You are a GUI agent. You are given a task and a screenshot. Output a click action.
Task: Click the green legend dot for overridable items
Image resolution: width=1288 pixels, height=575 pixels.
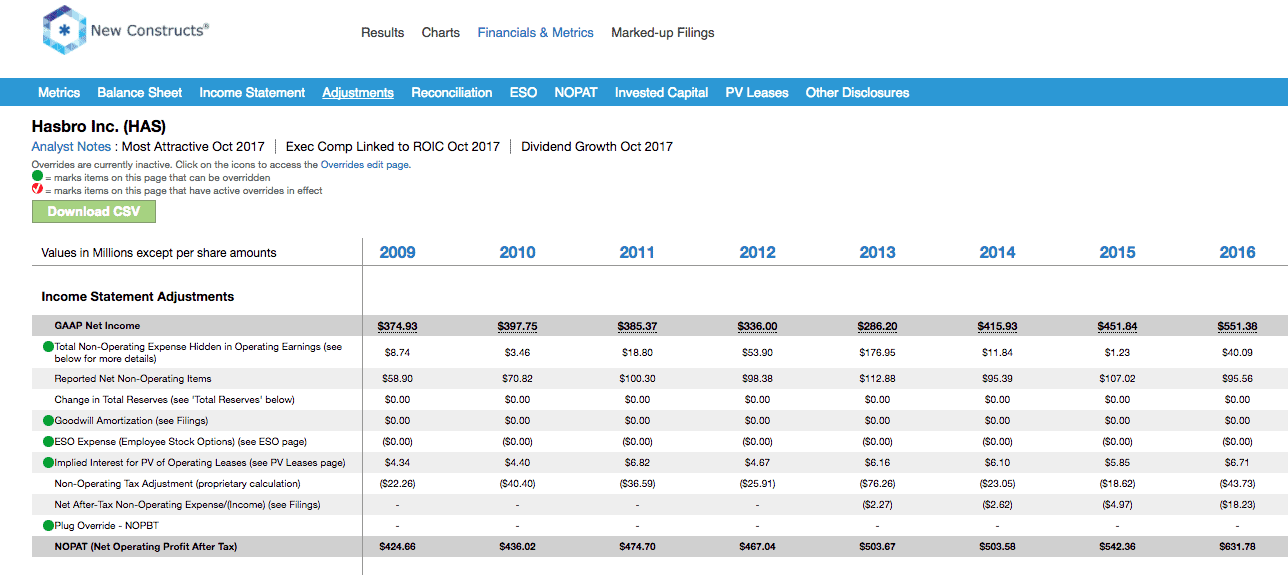tap(37, 177)
